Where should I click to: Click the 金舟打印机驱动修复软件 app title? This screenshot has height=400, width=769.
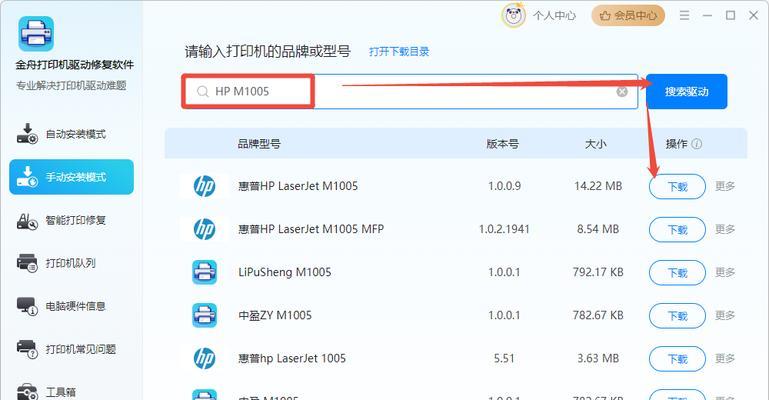tap(75, 65)
